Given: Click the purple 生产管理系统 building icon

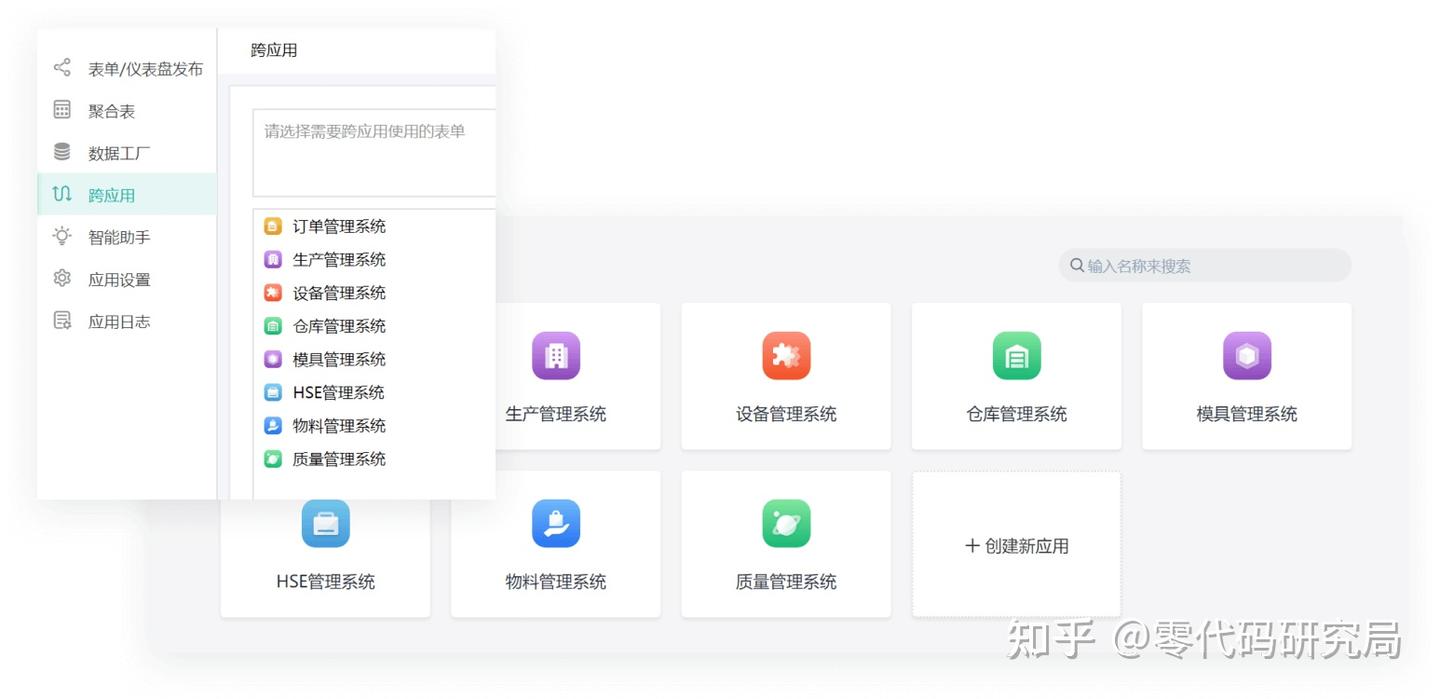Looking at the screenshot, I should pos(556,356).
